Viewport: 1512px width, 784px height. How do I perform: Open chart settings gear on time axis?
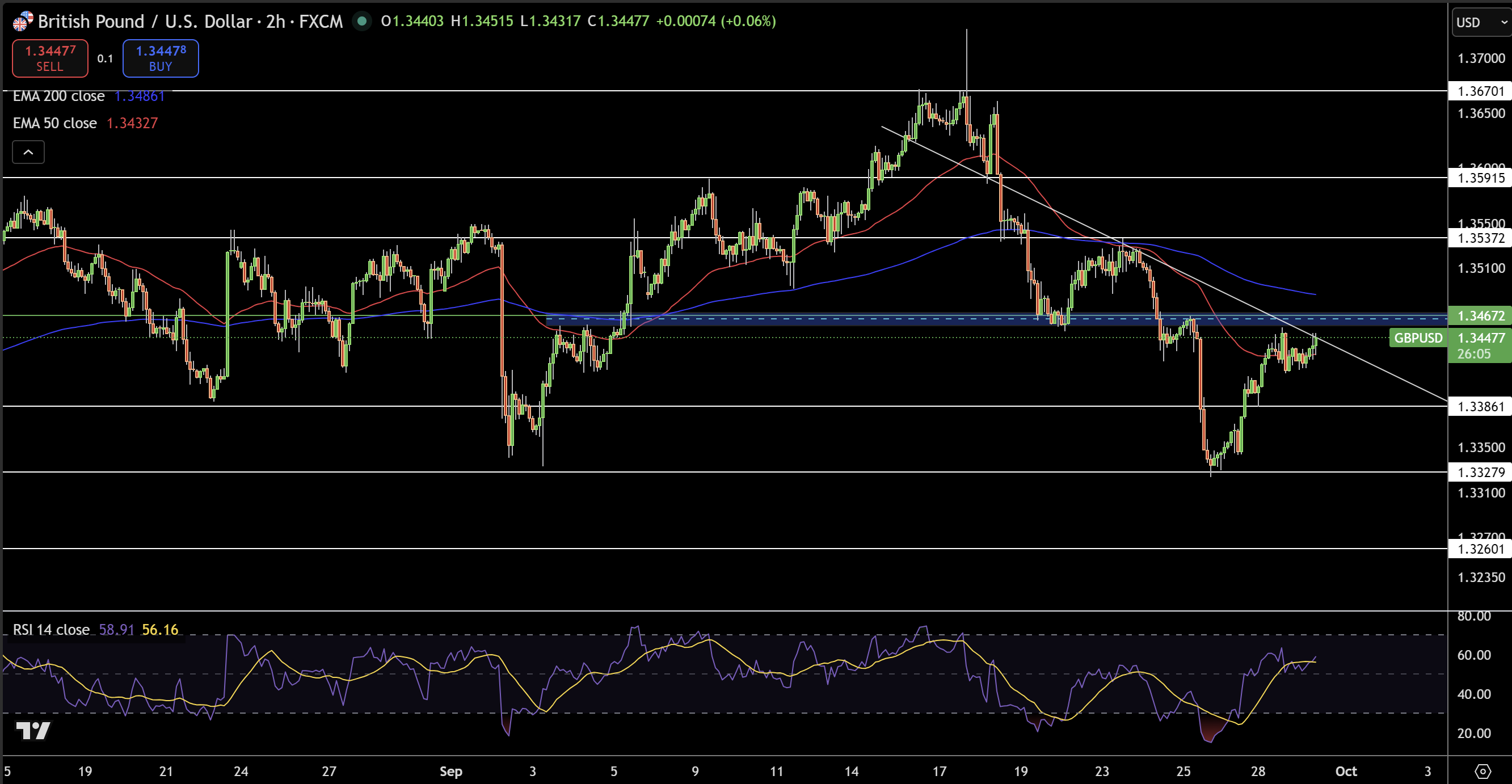1482,770
